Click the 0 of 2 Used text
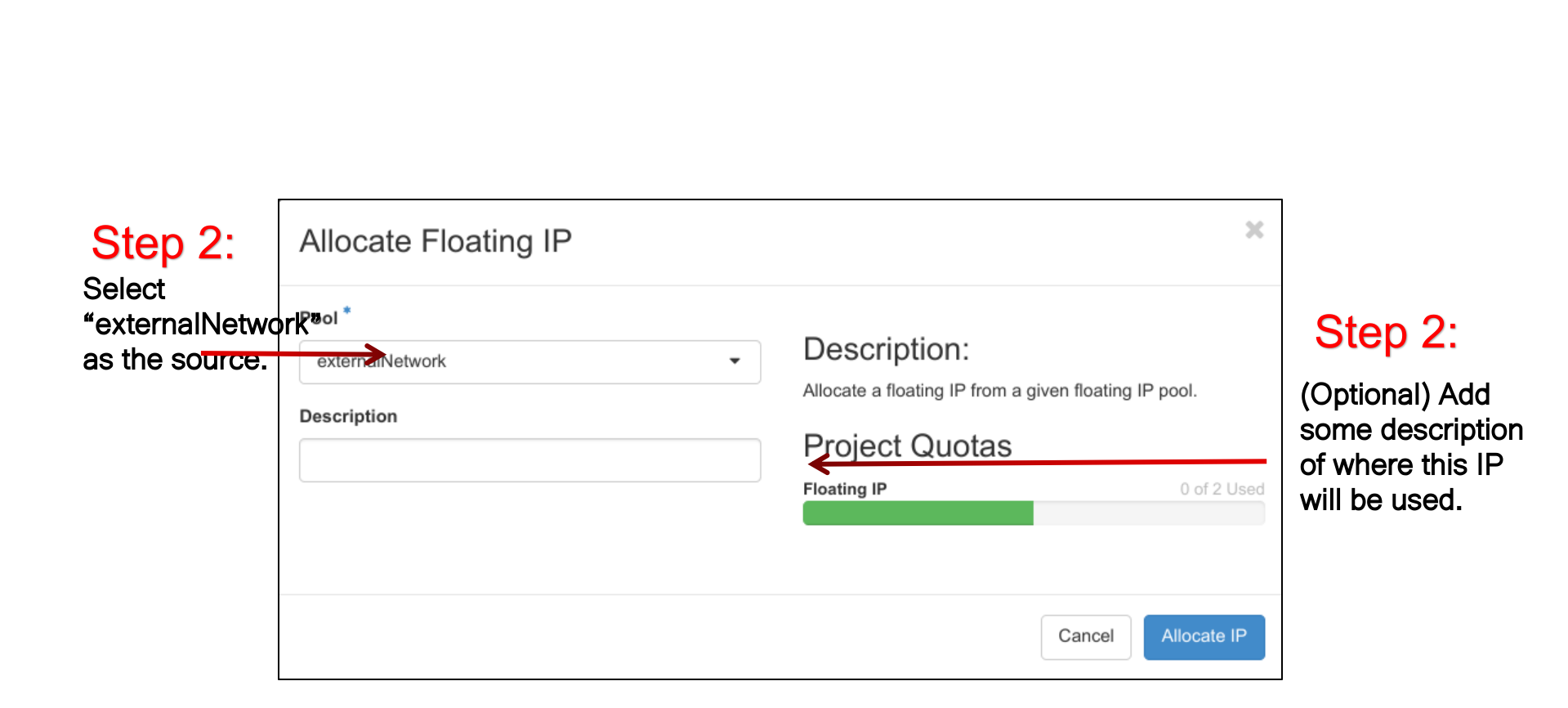The image size is (1568, 708). 1222,489
